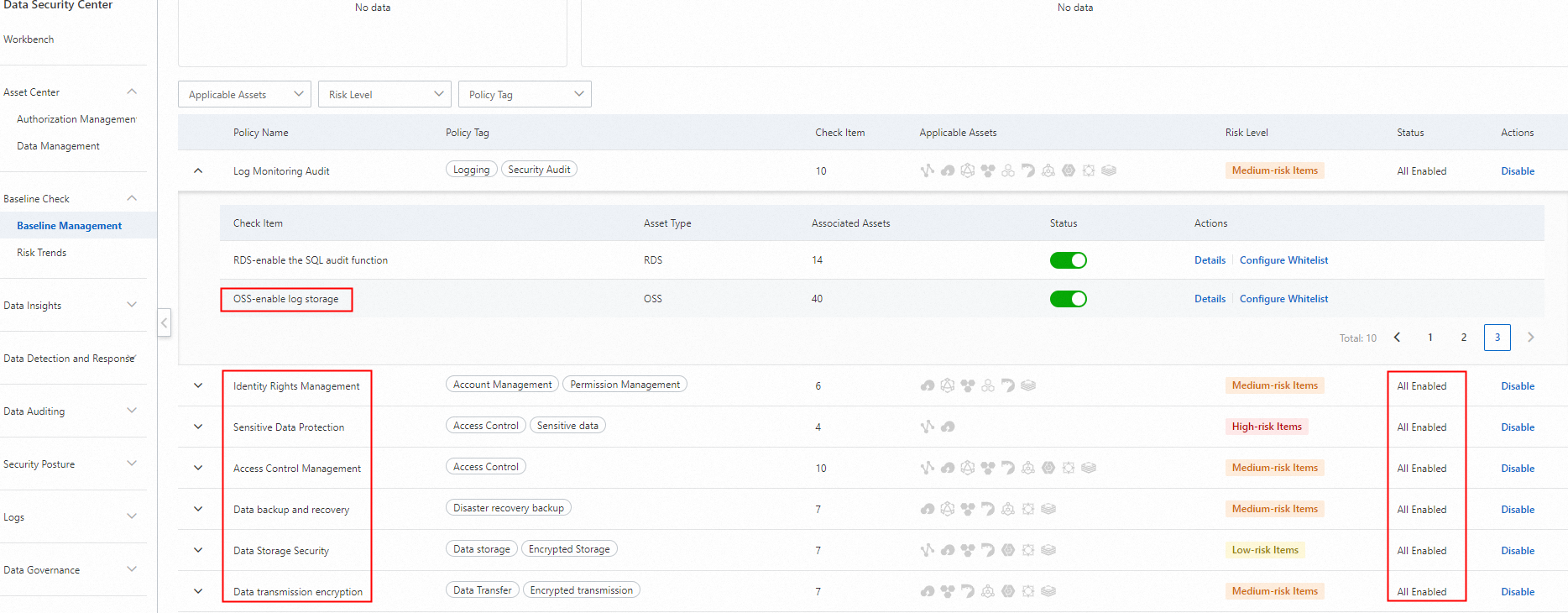1568x613 pixels.
Task: Configure Whitelist for OSS-enable log storage
Action: [x=1283, y=299]
